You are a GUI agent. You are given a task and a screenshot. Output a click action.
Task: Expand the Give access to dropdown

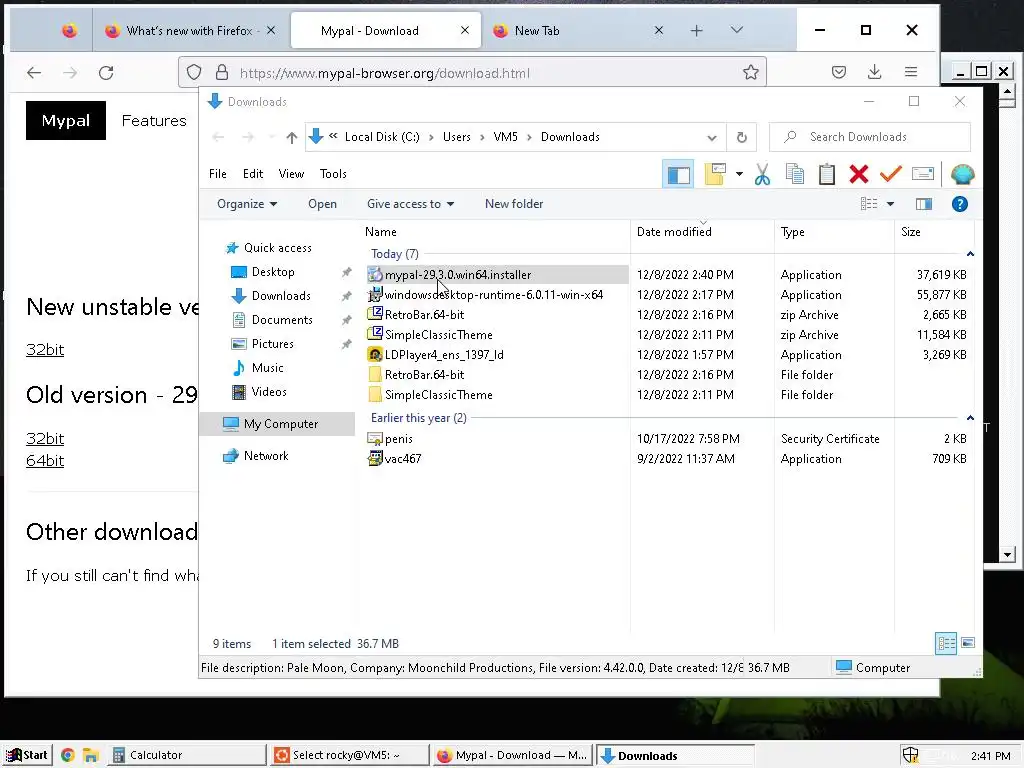[x=410, y=204]
